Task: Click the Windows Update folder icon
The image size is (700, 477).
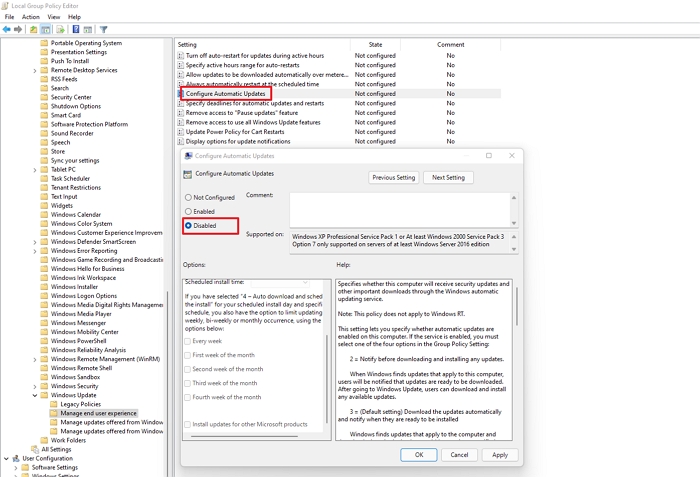Action: [44, 395]
